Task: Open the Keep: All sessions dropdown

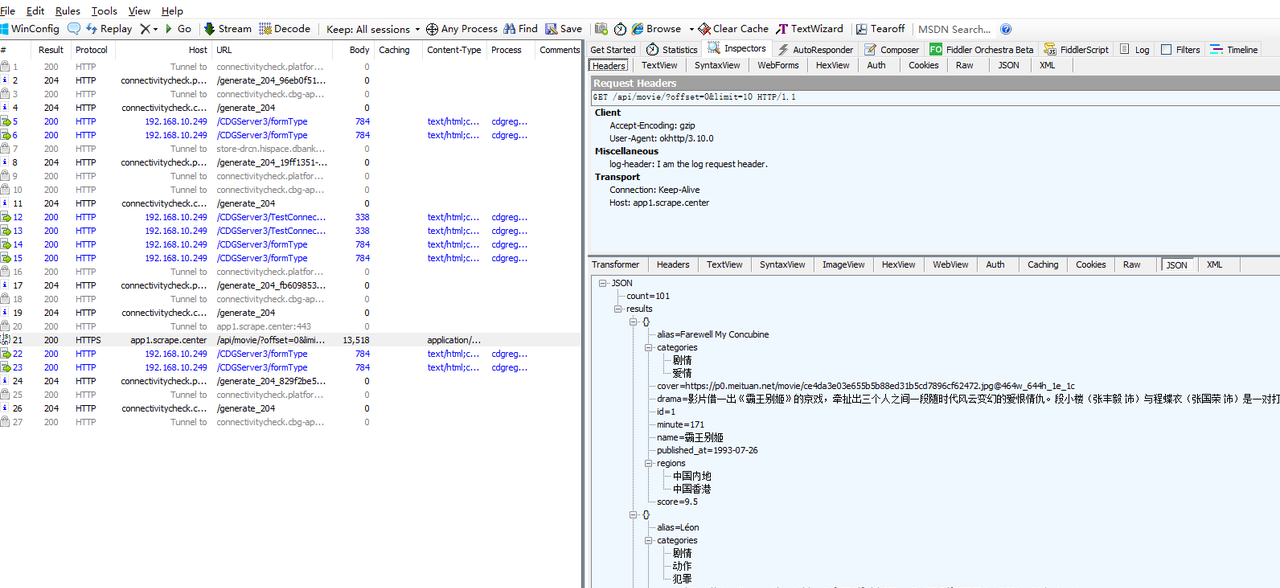Action: [x=372, y=29]
